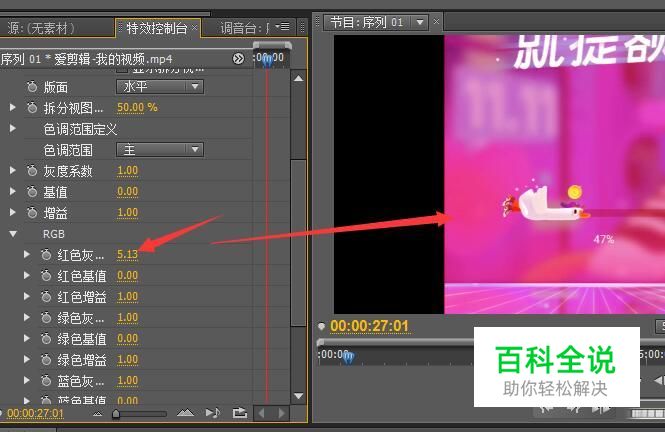The height and width of the screenshot is (432, 665).
Task: Open the effect controls panel menu
Action: pos(283,27)
